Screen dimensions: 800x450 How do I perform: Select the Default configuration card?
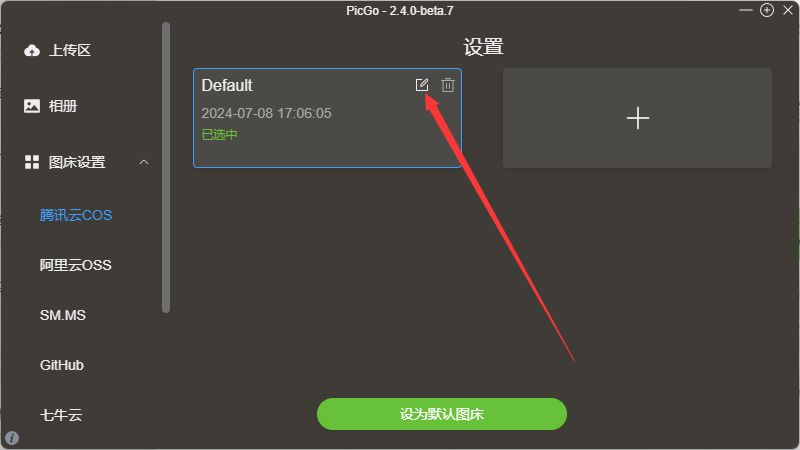click(x=327, y=118)
